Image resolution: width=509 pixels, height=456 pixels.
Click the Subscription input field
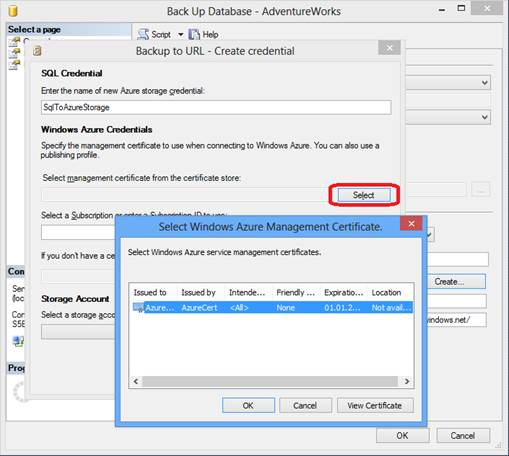[78, 232]
